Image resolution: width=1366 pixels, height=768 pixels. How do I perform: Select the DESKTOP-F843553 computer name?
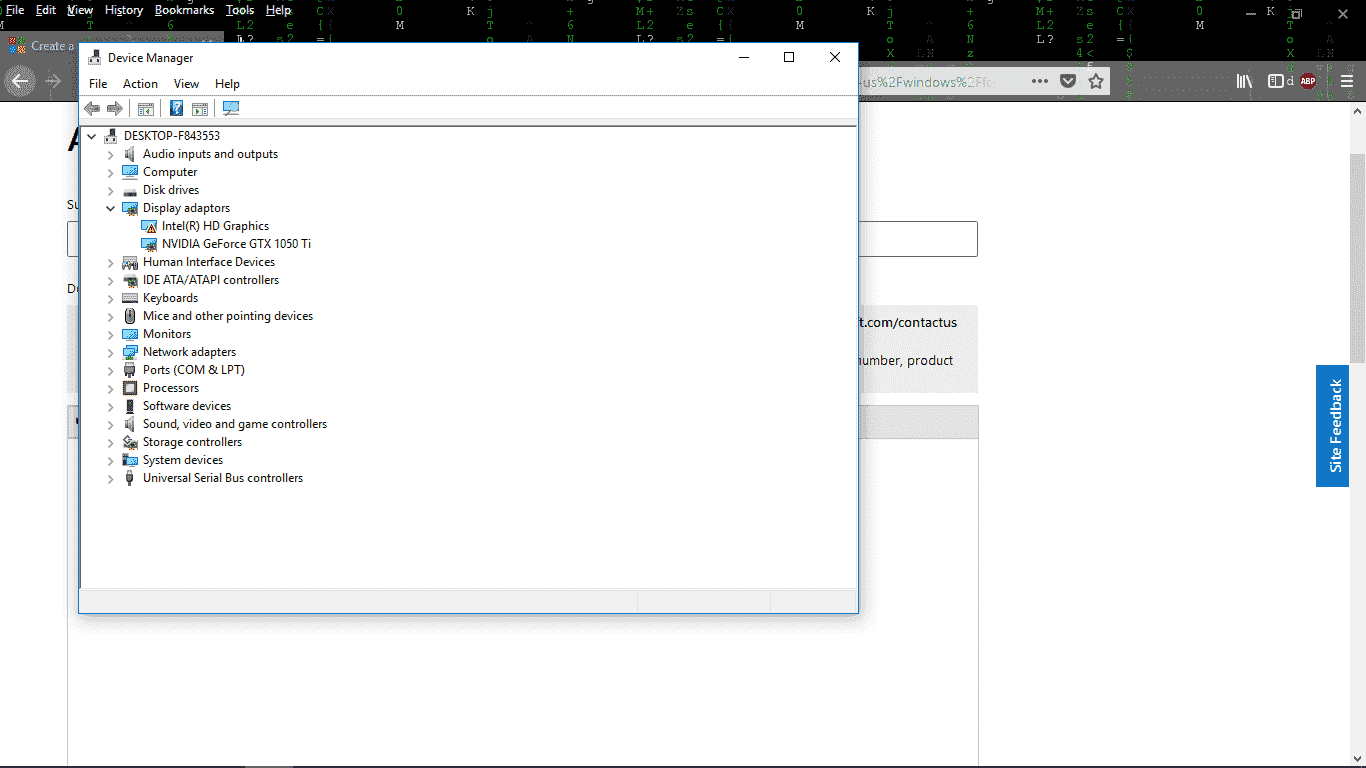click(x=172, y=136)
